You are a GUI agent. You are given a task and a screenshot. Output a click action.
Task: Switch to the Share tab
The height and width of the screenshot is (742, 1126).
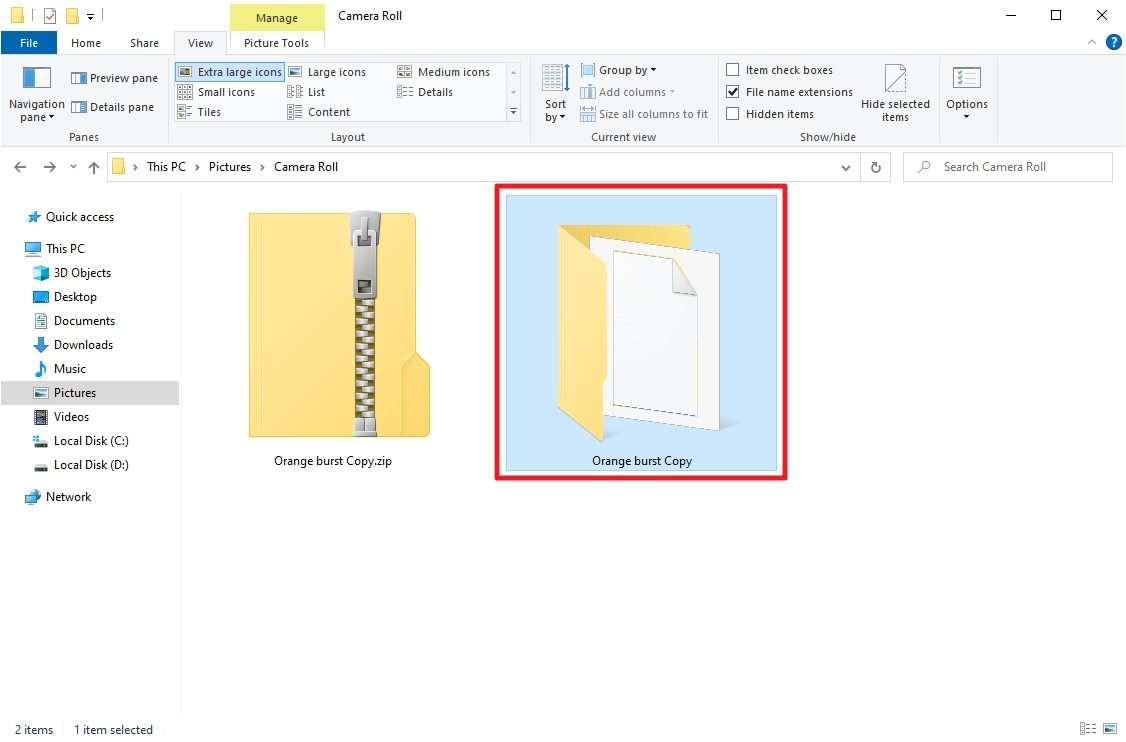pyautogui.click(x=144, y=43)
